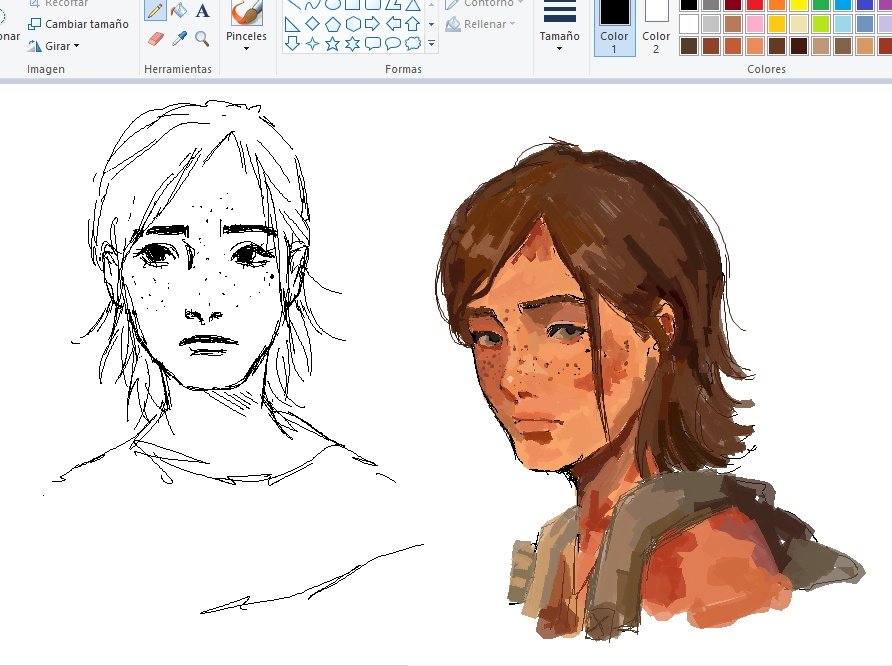Pick the lime green palette swatch

[x=821, y=24]
